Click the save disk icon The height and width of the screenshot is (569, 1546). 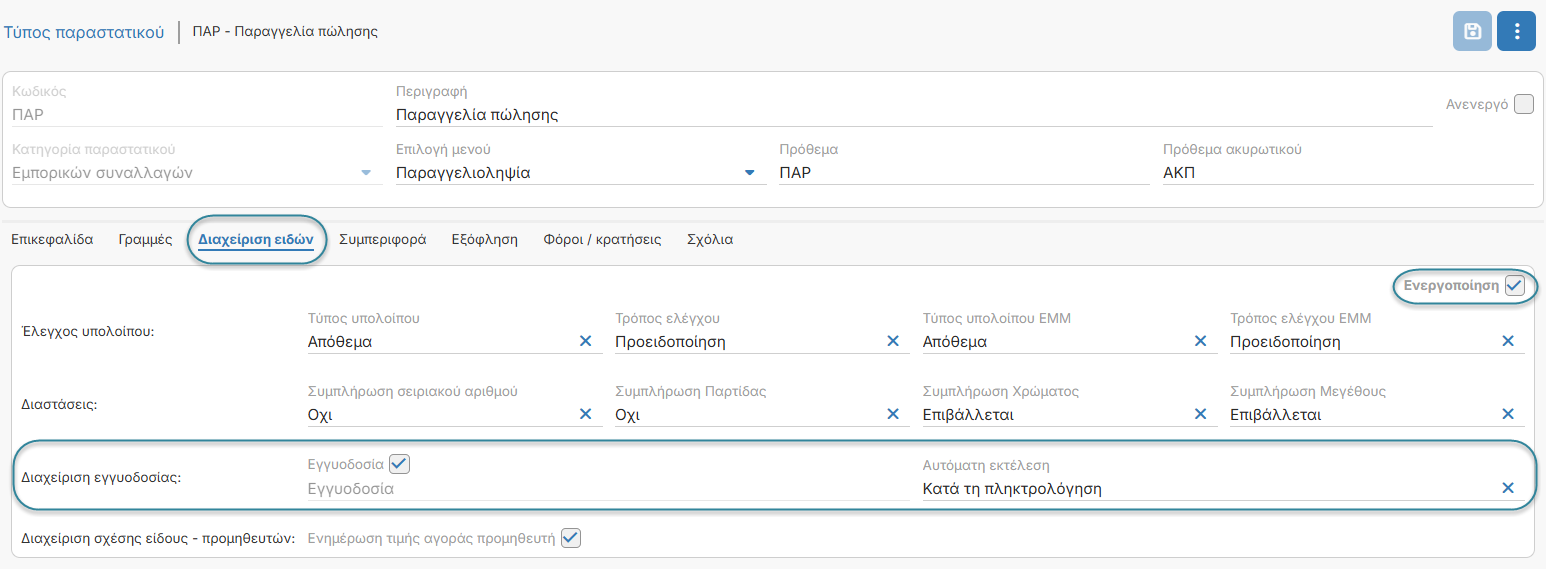click(1472, 31)
